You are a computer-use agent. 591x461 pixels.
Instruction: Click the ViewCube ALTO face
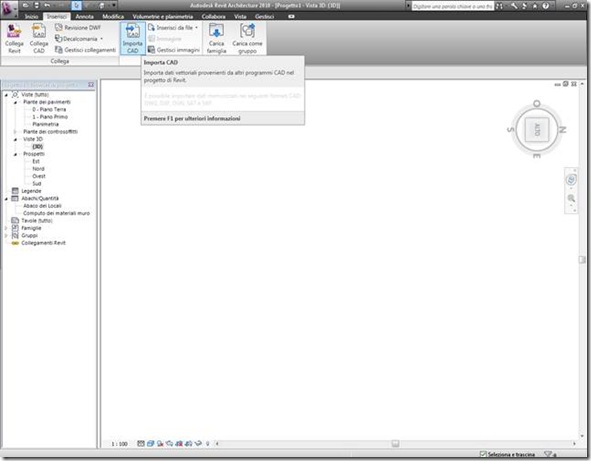click(x=537, y=129)
